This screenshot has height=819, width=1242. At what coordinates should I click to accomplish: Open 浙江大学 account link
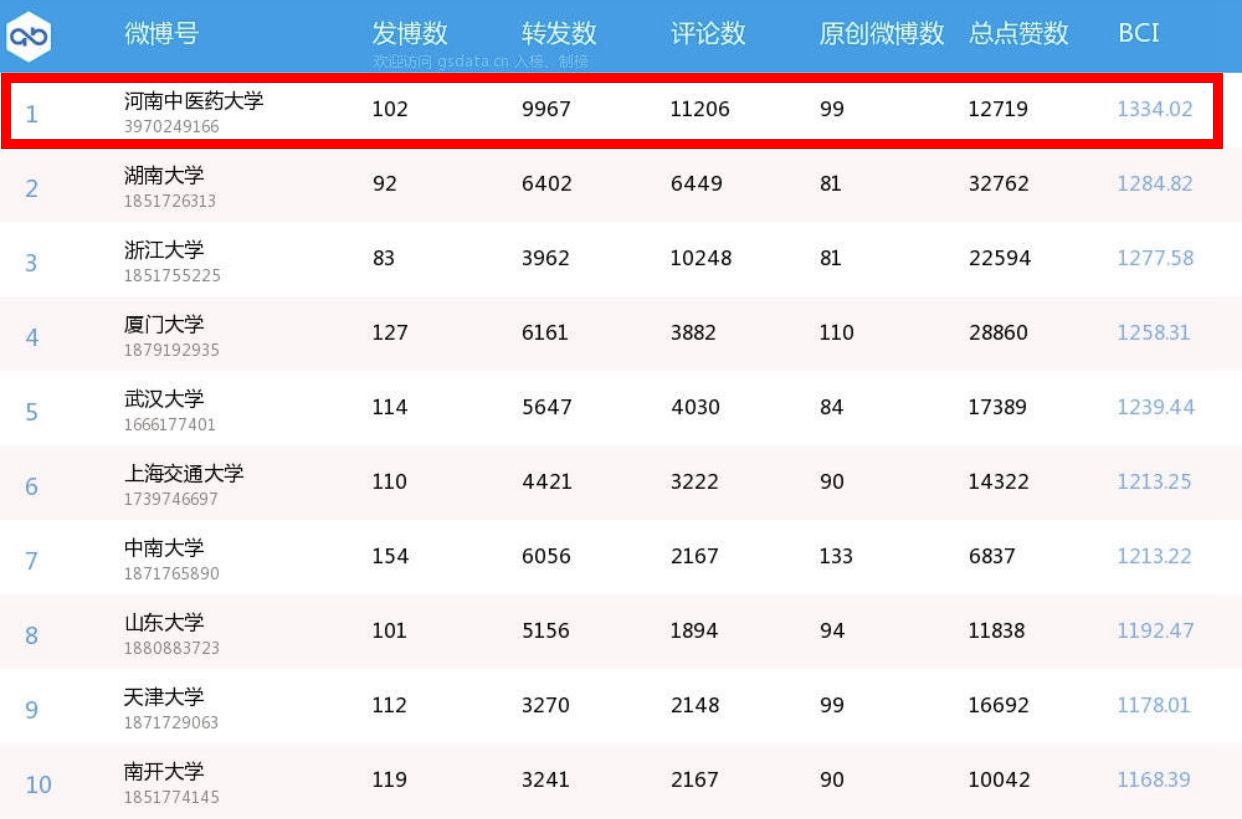[163, 249]
